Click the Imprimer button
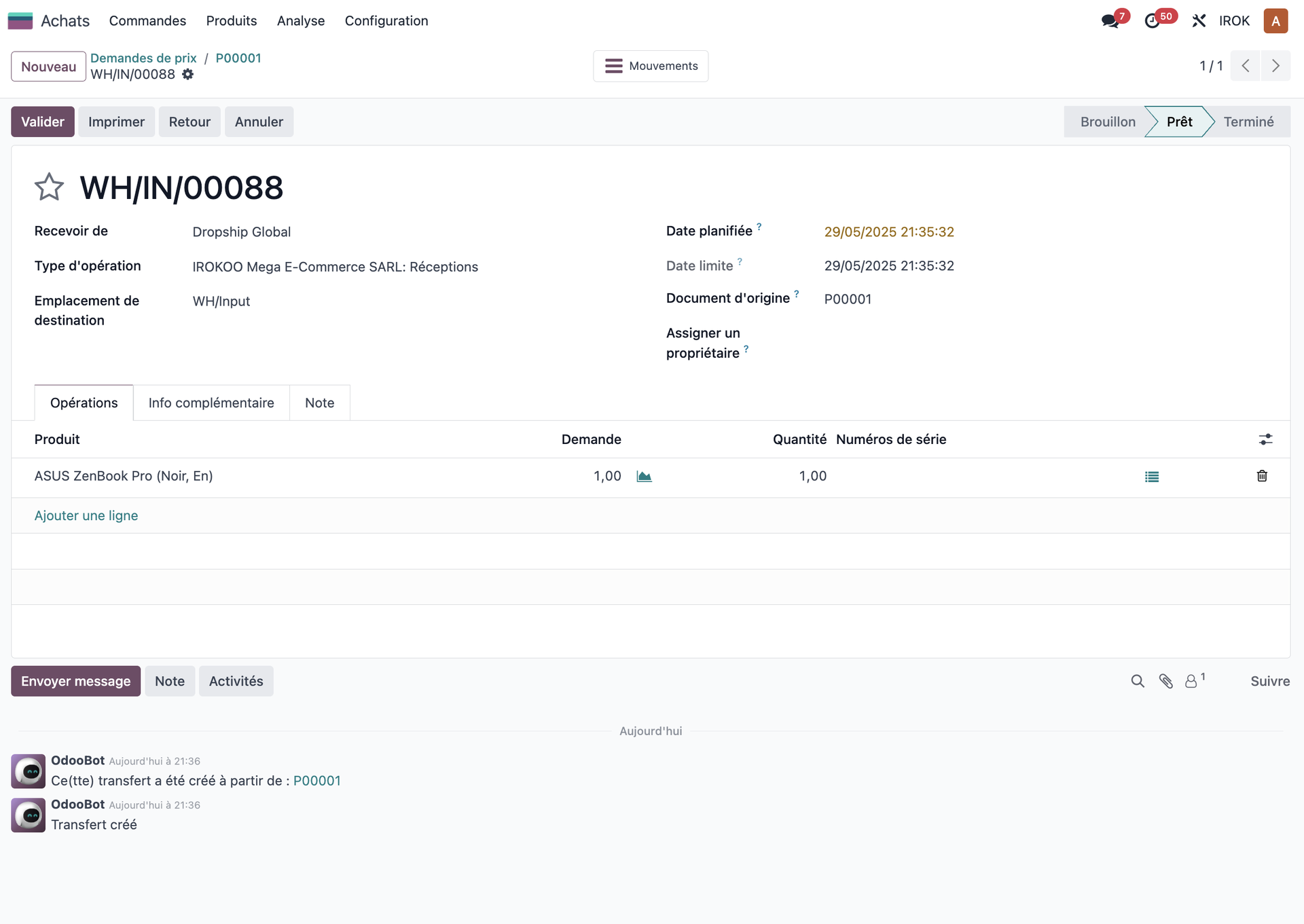 point(116,122)
